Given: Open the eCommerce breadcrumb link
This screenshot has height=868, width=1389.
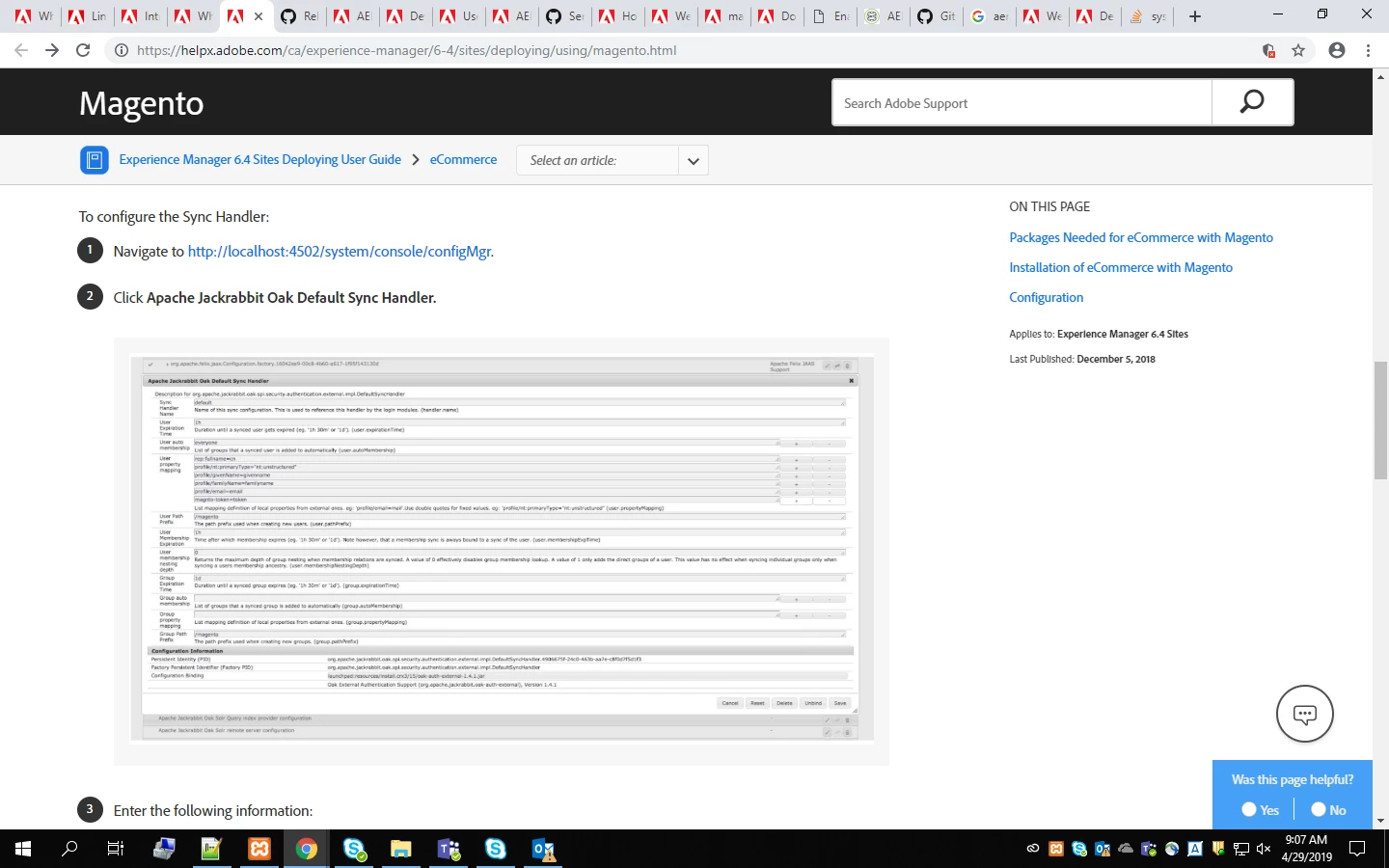Looking at the screenshot, I should [x=464, y=160].
